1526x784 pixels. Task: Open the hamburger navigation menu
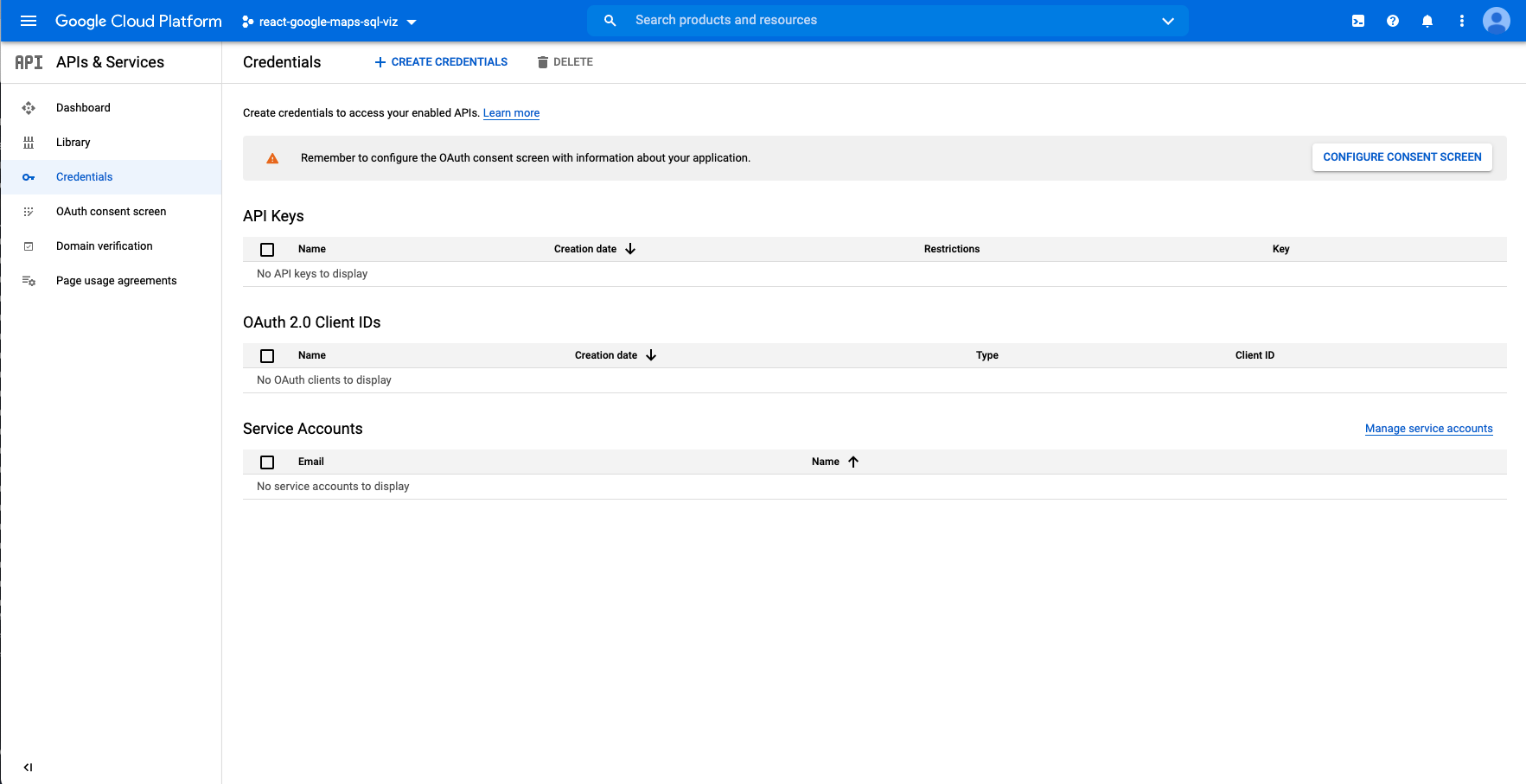(x=29, y=21)
